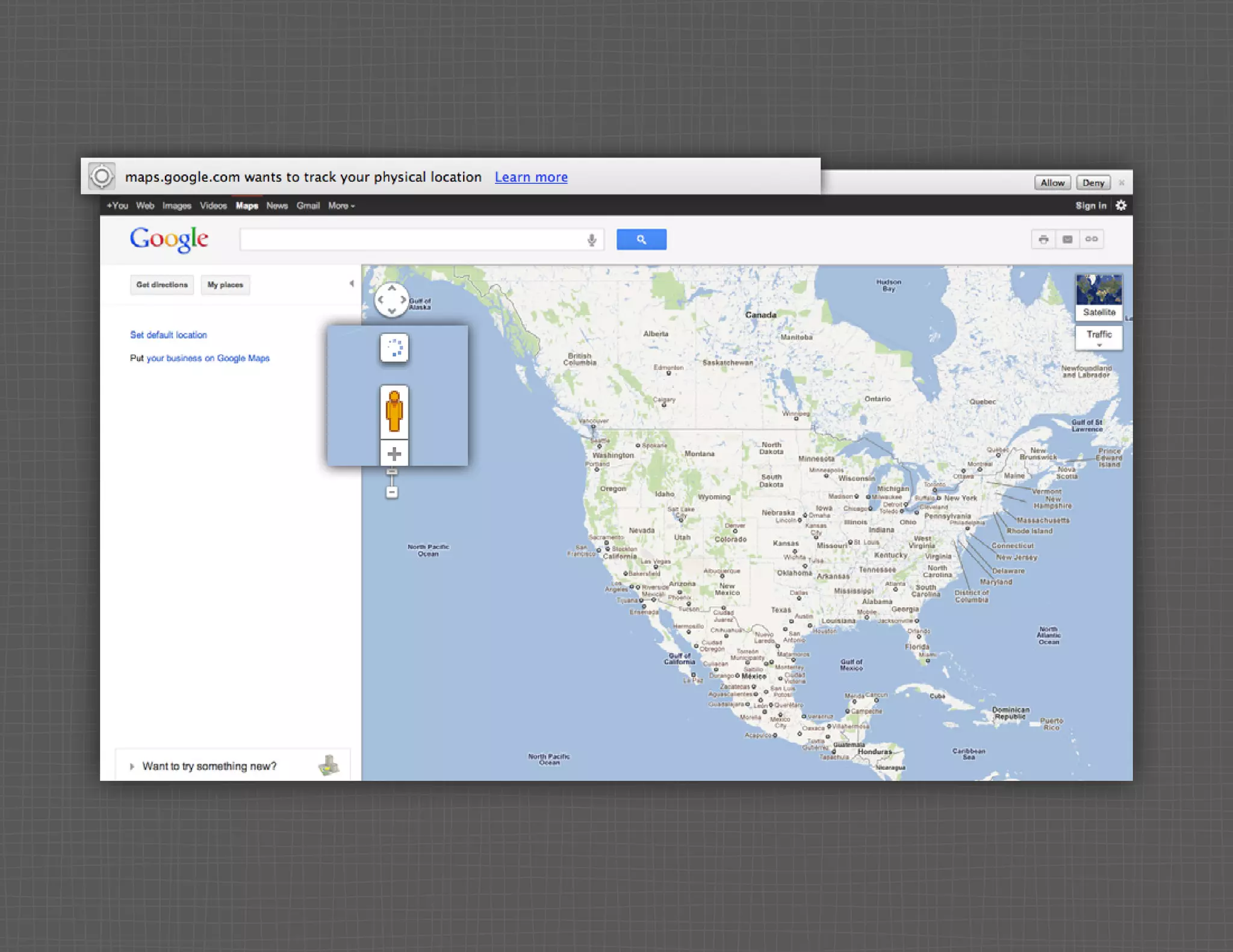Screen dimensions: 1233x952
Task: Click the microphone voice search icon
Action: pos(592,240)
